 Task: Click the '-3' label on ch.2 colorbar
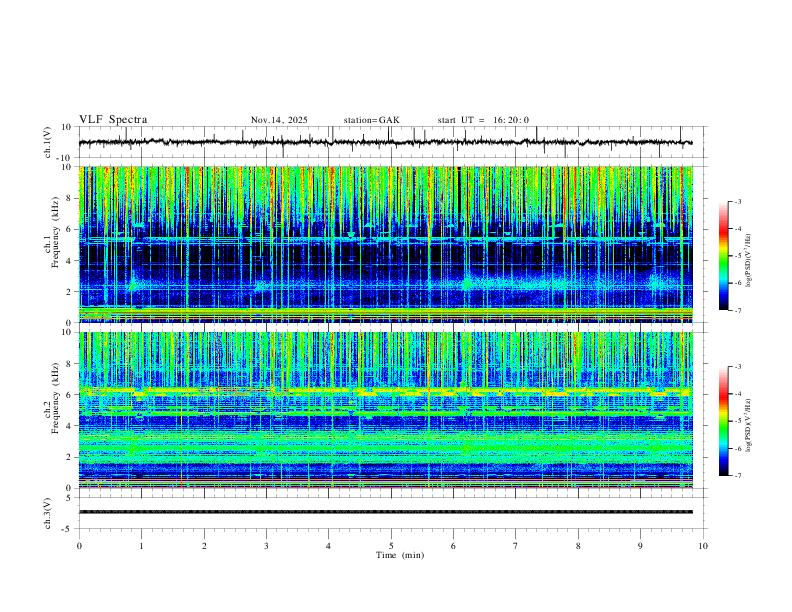[x=738, y=367]
